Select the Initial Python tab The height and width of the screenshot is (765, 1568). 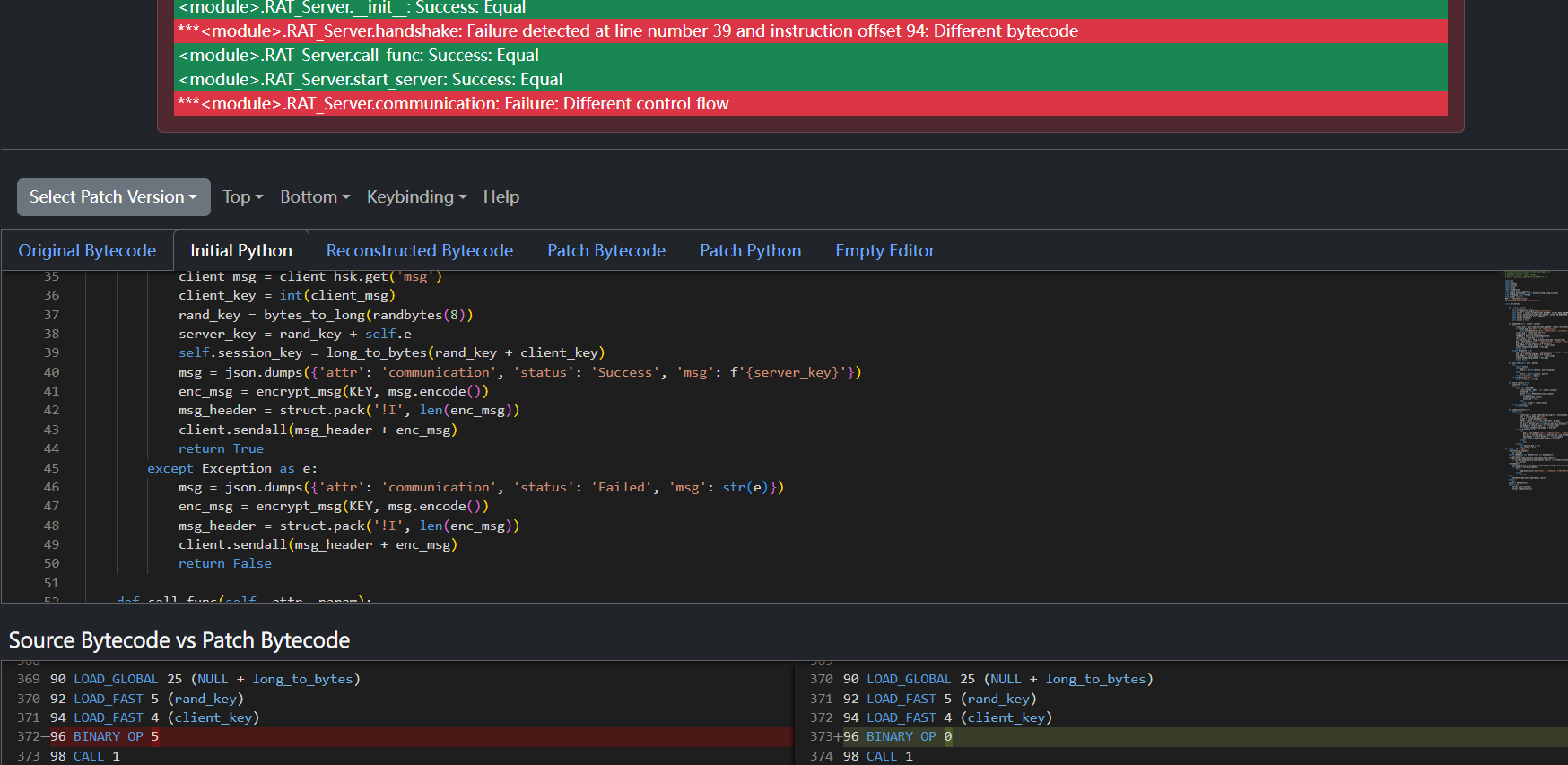pos(240,251)
